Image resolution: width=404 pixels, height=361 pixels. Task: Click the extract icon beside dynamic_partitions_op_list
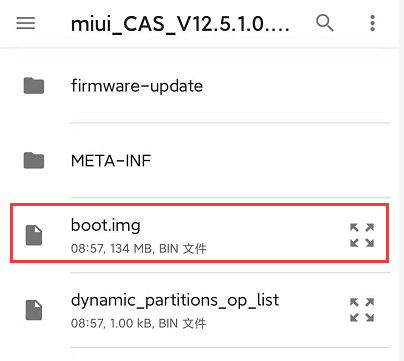(362, 310)
